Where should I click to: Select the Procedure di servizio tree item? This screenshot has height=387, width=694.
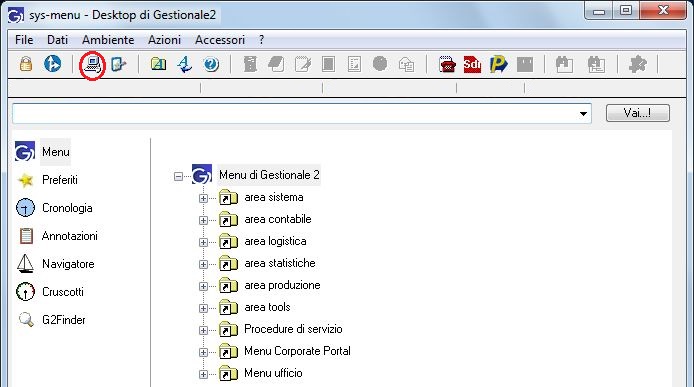pyautogui.click(x=293, y=329)
